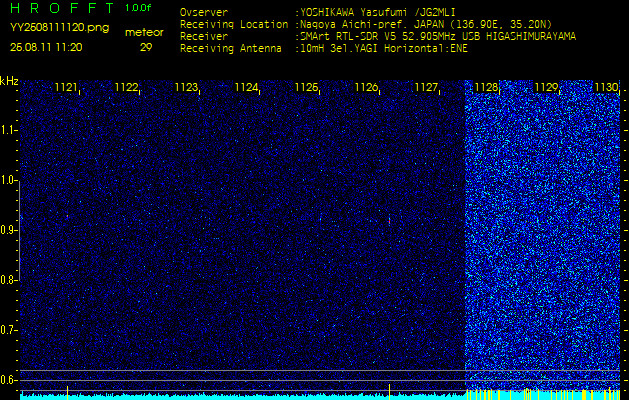This screenshot has width=629, height=400.
Task: Click the Receiving Location label
Action: coord(234,24)
